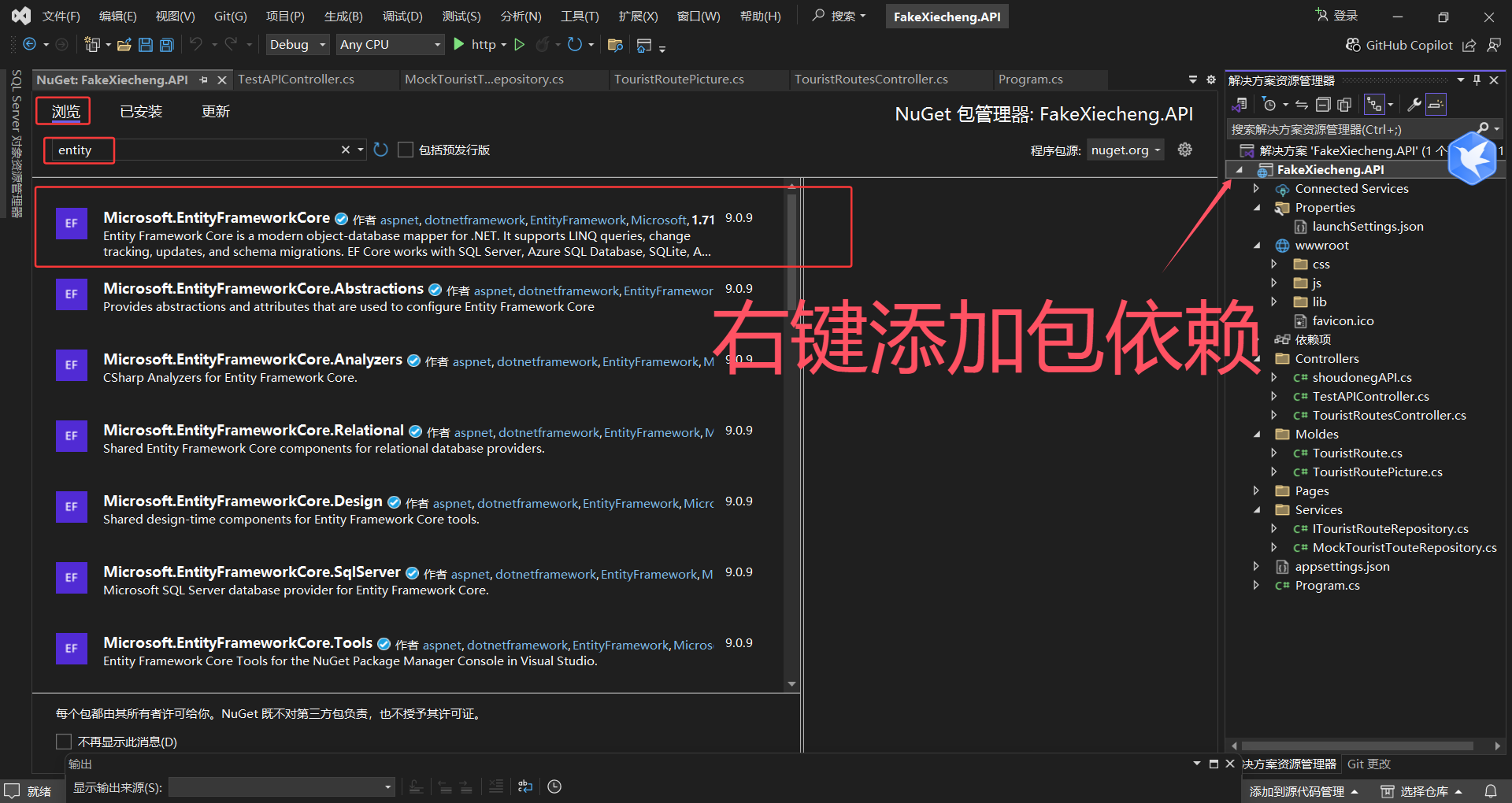The height and width of the screenshot is (803, 1512).
Task: Open the SQL Server object explorer side tab
Action: click(16, 143)
